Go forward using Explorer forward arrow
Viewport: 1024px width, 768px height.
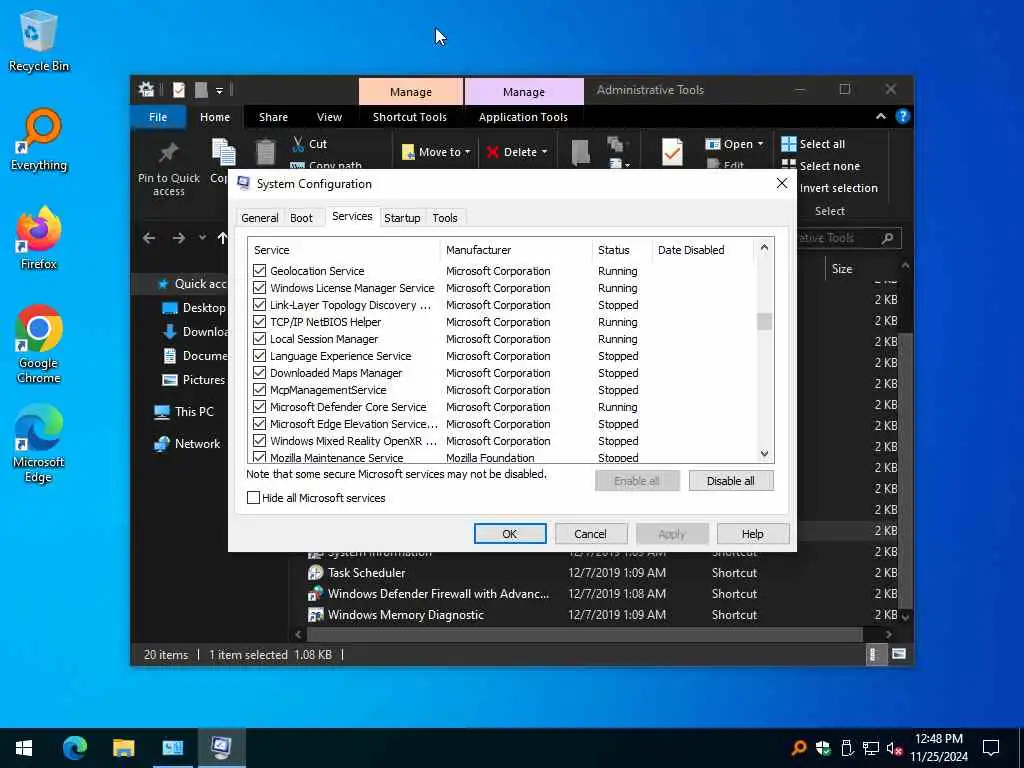(178, 238)
